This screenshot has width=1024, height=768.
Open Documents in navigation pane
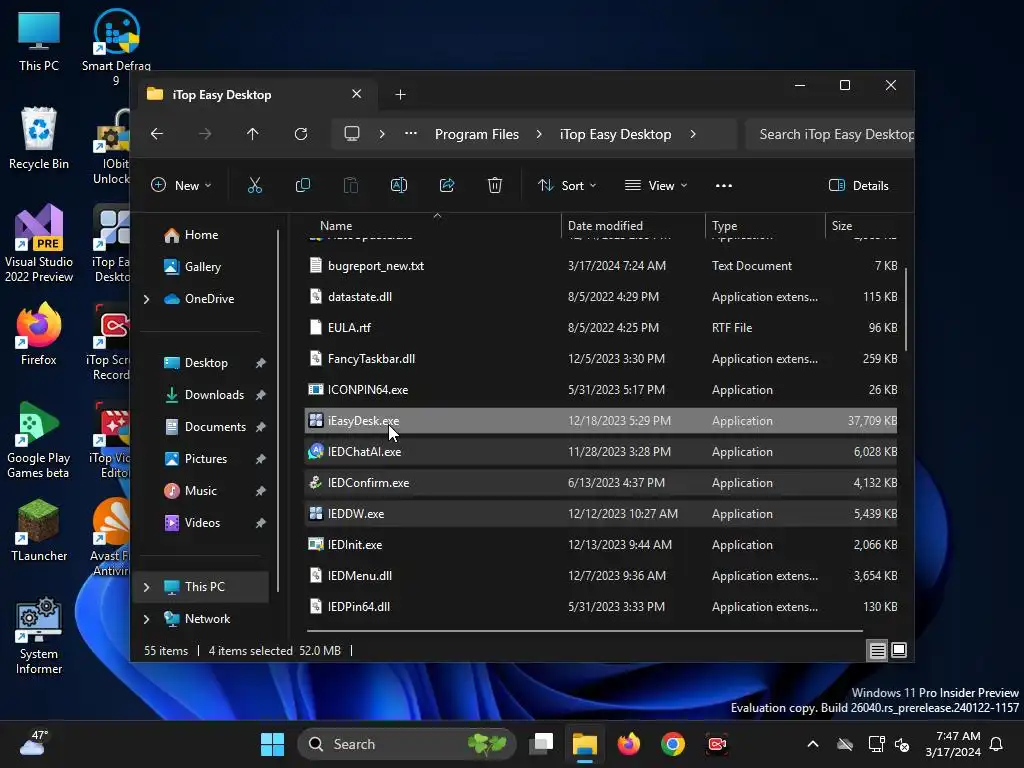click(215, 427)
